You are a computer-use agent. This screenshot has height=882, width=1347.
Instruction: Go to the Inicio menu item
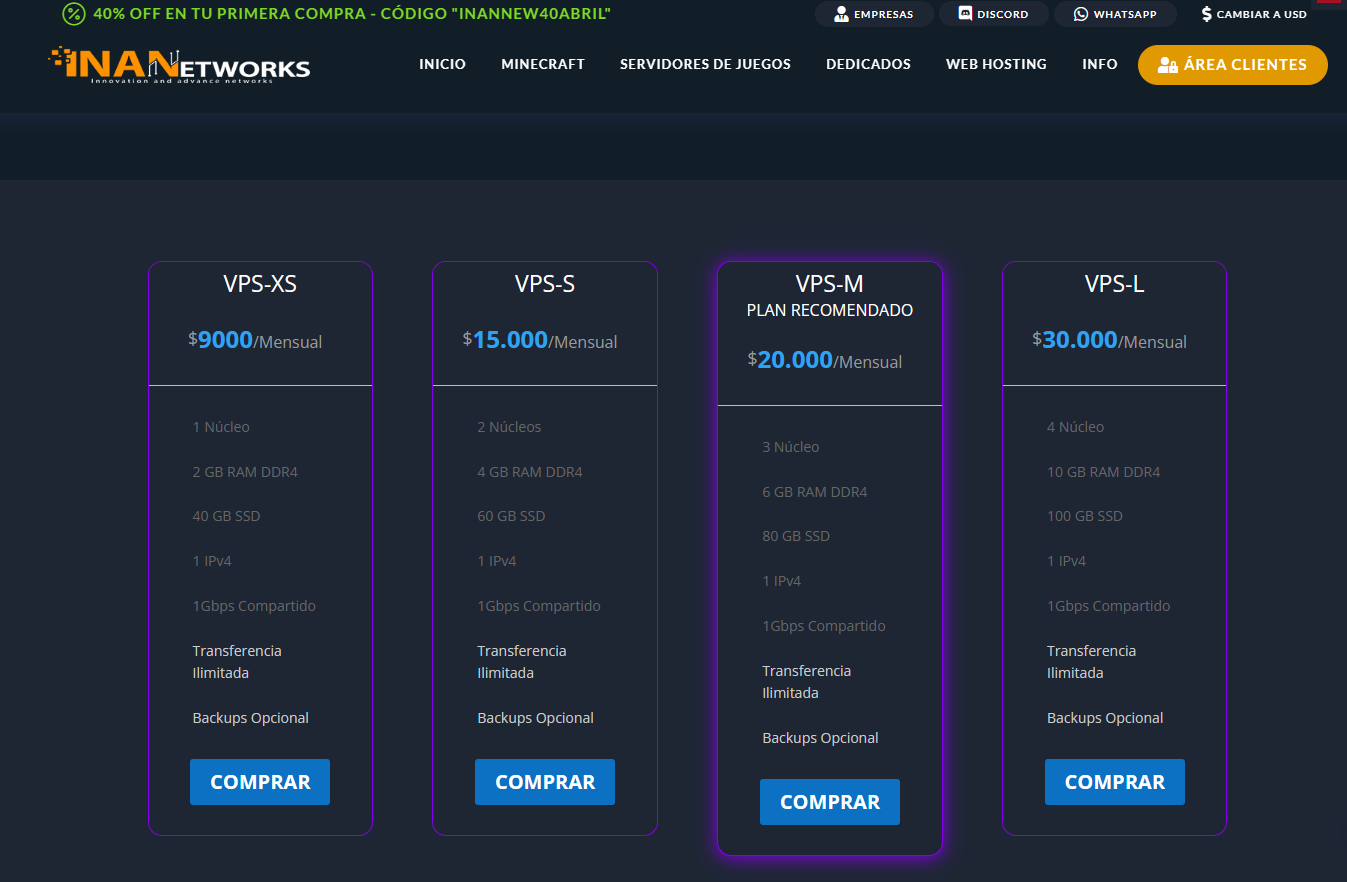tap(442, 64)
